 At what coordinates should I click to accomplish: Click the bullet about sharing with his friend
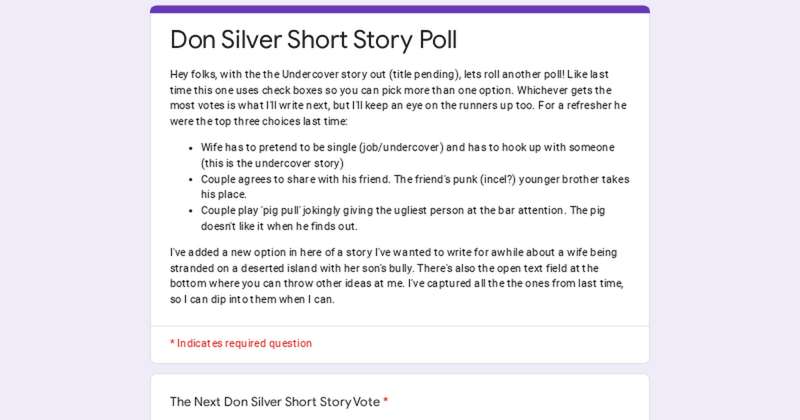[415, 187]
